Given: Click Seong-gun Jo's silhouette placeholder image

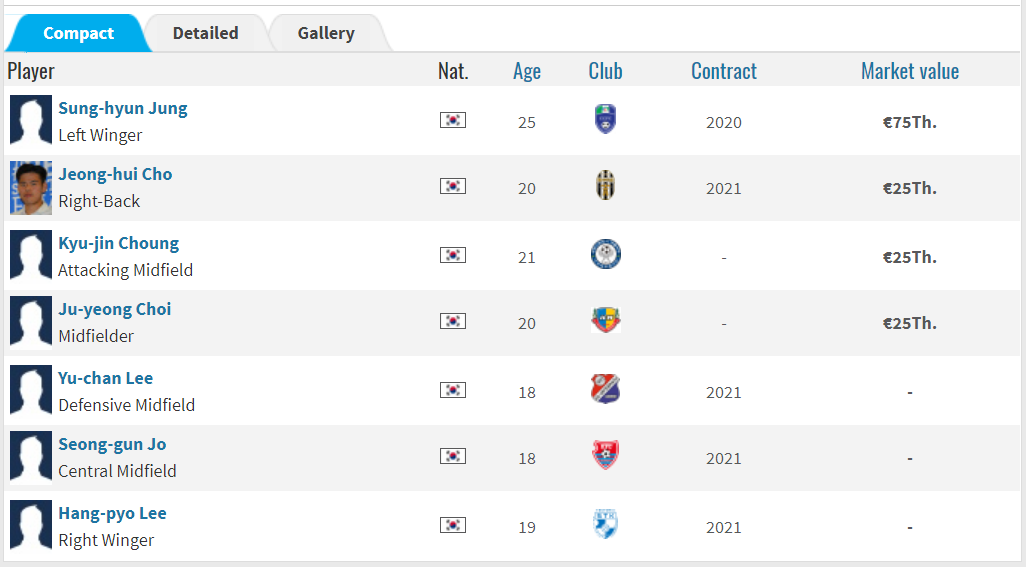Looking at the screenshot, I should (30, 458).
